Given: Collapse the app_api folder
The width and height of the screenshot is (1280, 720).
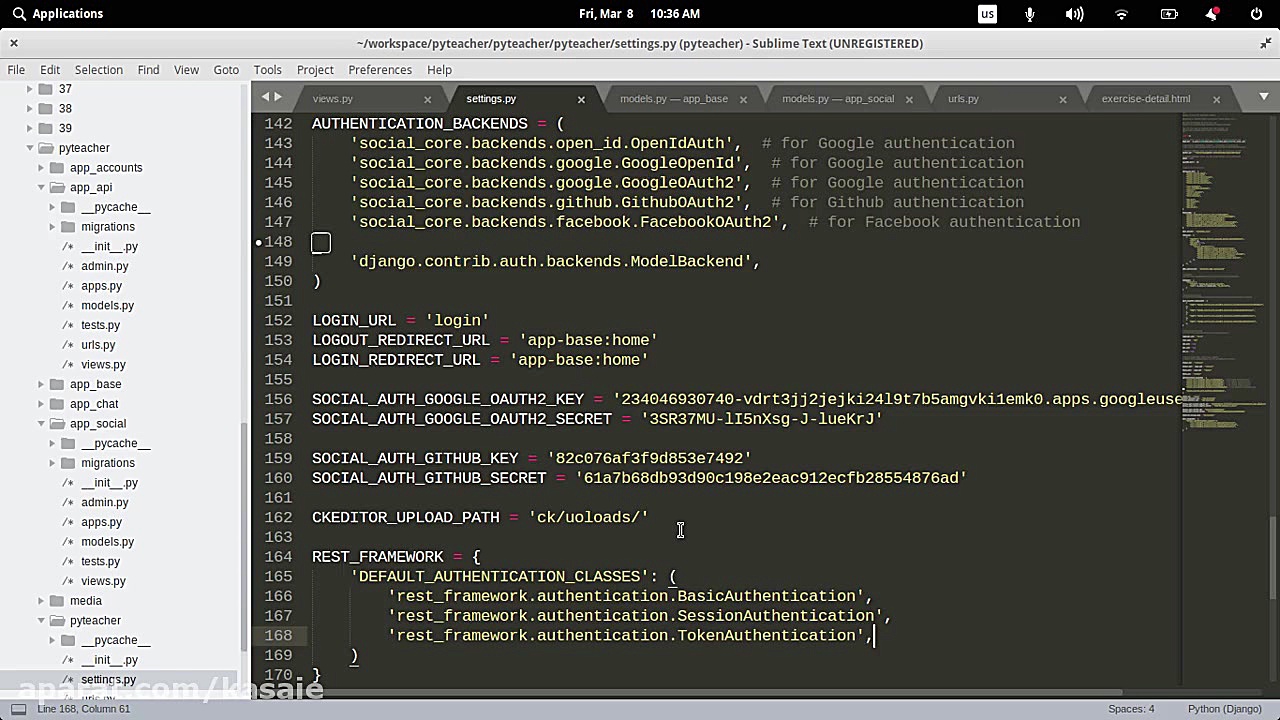Looking at the screenshot, I should click(42, 187).
